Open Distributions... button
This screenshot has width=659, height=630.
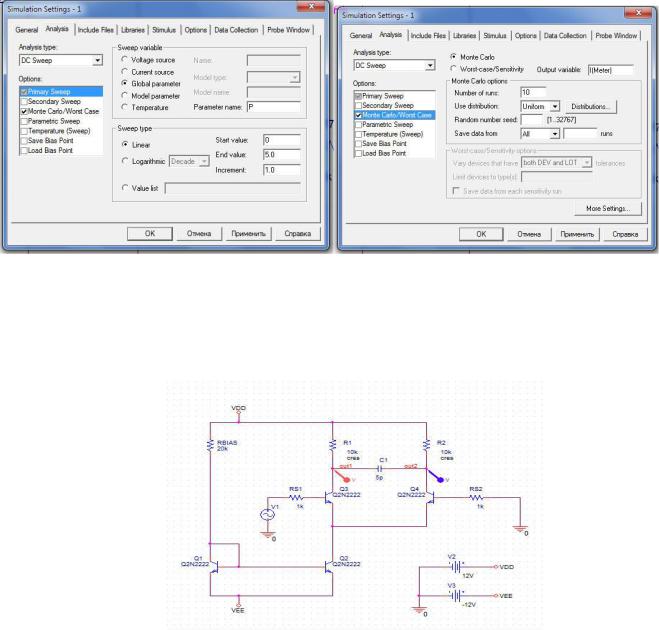pos(590,106)
